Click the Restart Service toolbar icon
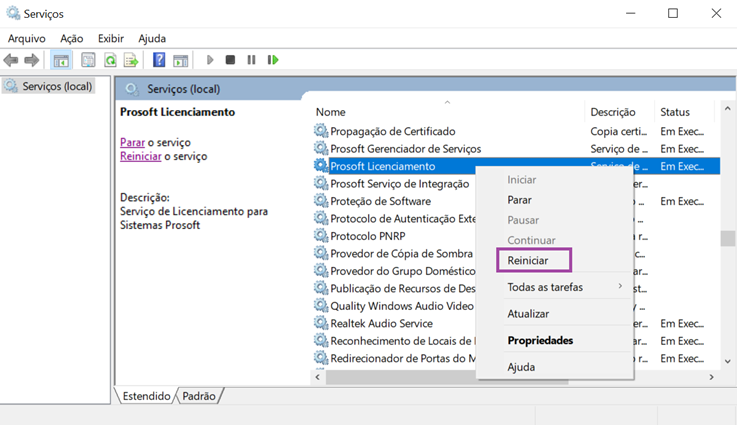Image resolution: width=737 pixels, height=425 pixels. pyautogui.click(x=273, y=60)
